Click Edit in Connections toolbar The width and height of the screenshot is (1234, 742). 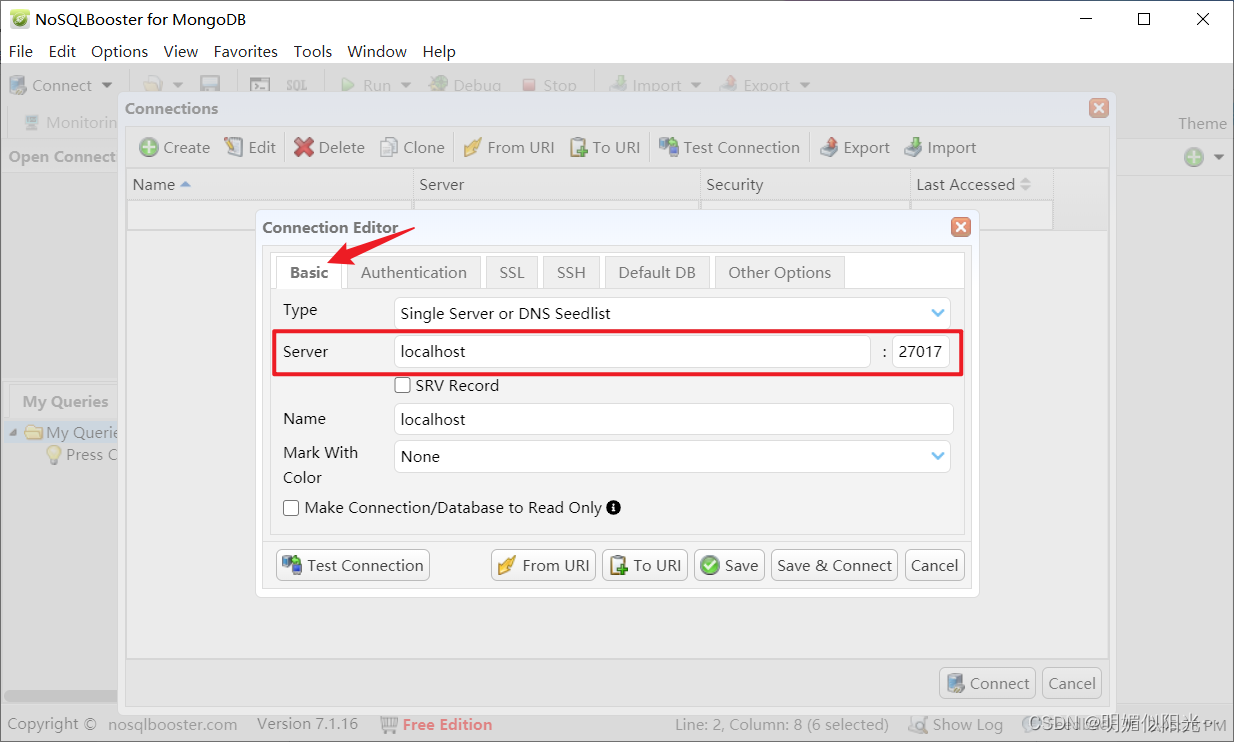coord(250,147)
